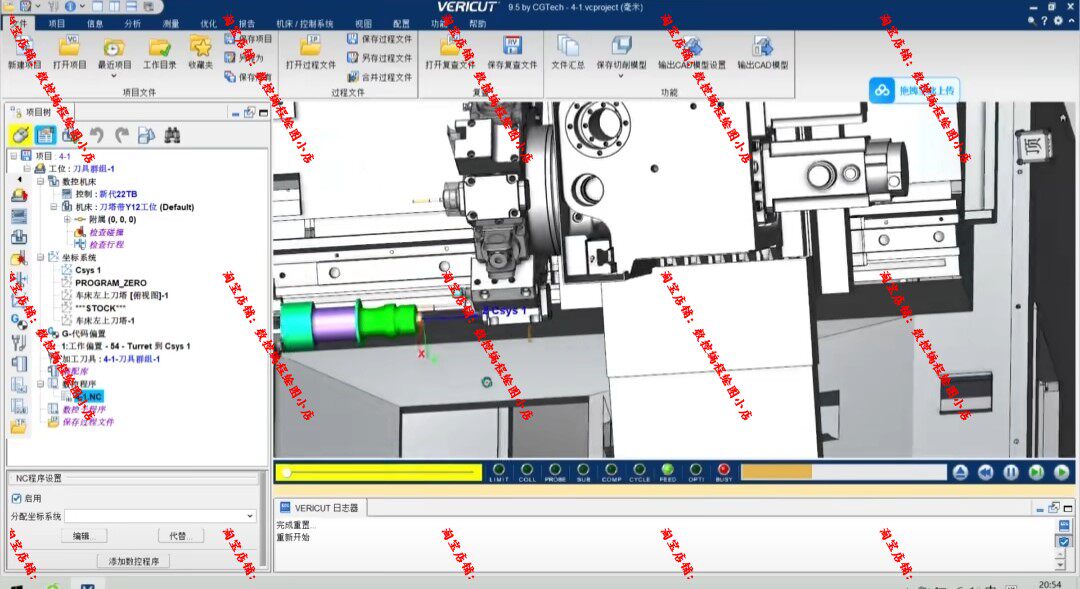Toggle the COMP status light
This screenshot has height=589, width=1080.
coord(612,470)
